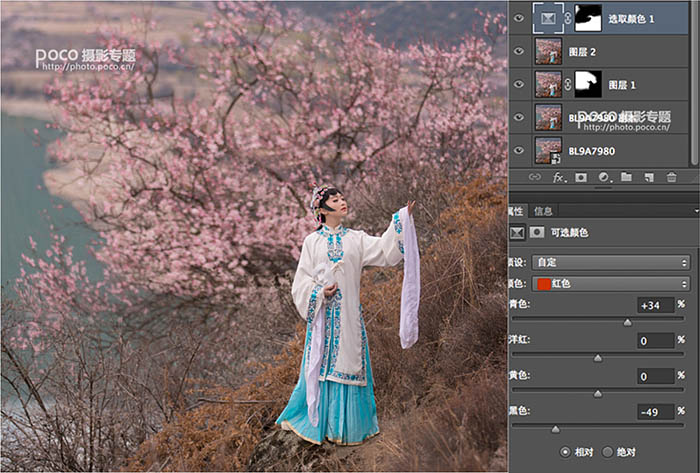700x473 pixels.
Task: Click the 黑色 (Black) value field -49
Action: pos(655,412)
